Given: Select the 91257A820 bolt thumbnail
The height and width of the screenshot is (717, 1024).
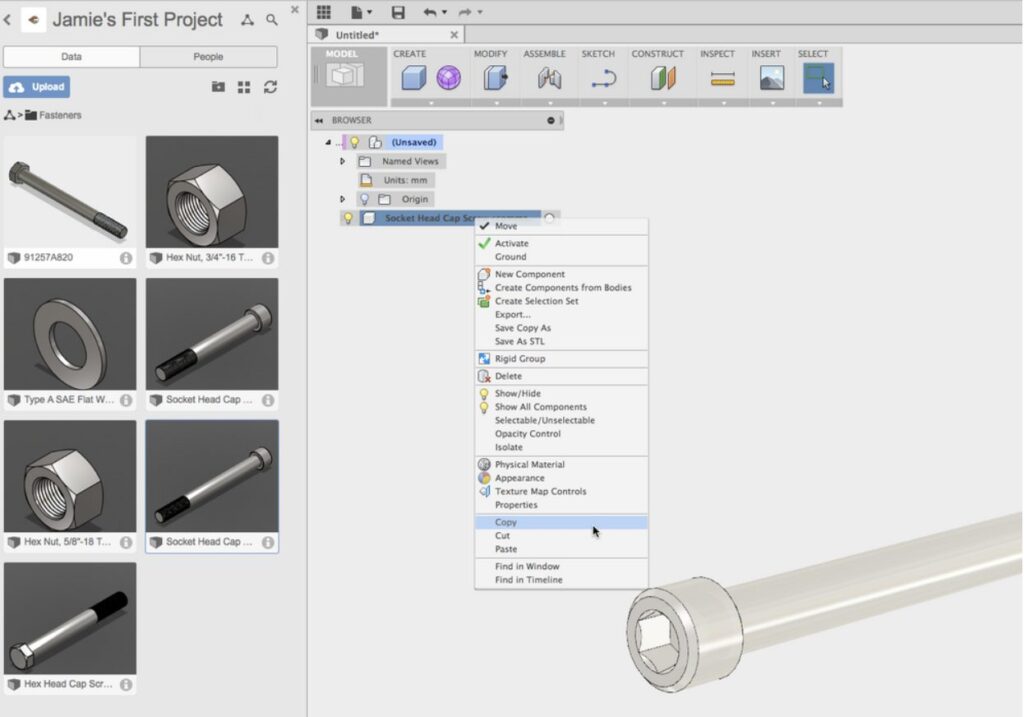Looking at the screenshot, I should 69,190.
